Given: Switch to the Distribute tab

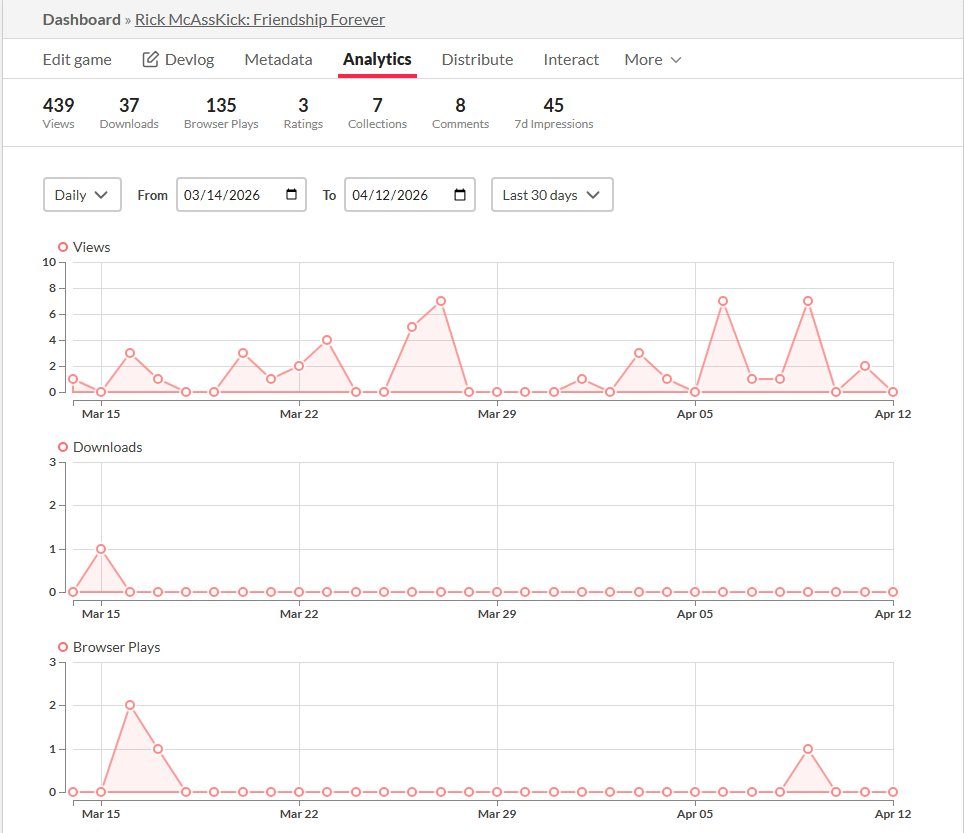Looking at the screenshot, I should click(x=477, y=60).
